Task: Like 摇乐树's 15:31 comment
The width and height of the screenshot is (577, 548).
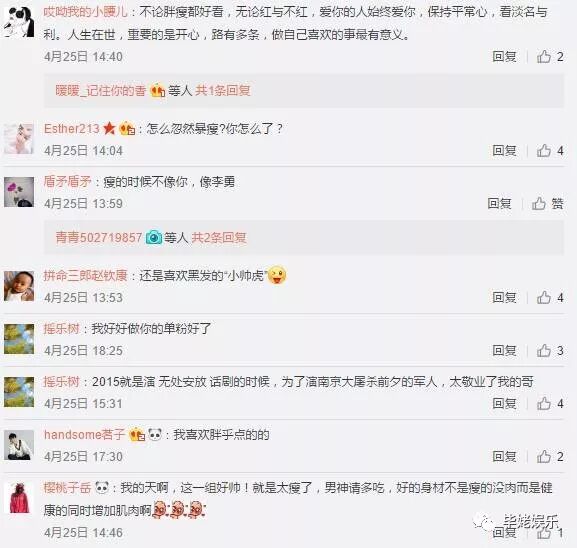Action: (x=544, y=404)
